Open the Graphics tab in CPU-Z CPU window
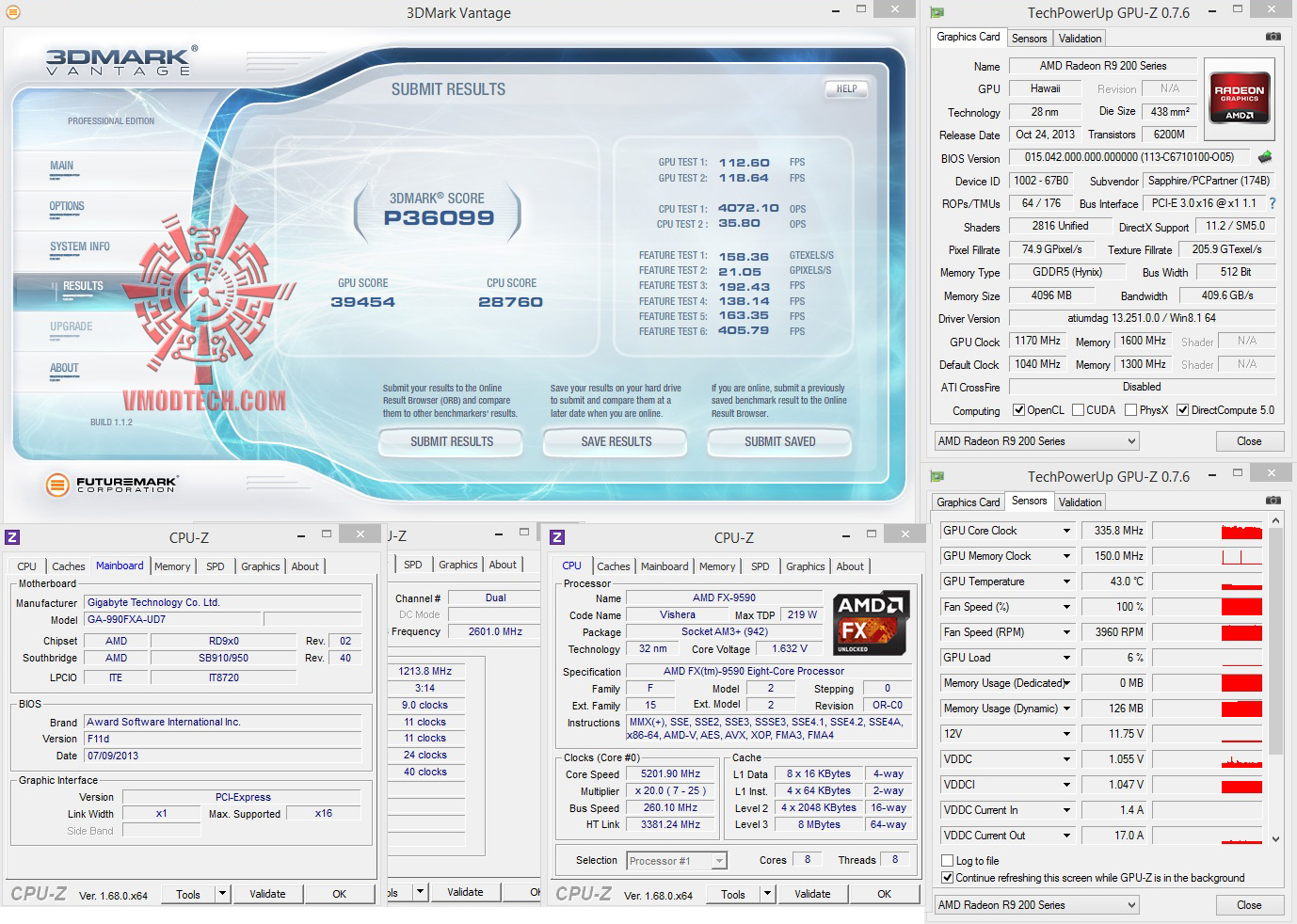The image size is (1297, 924). [805, 566]
